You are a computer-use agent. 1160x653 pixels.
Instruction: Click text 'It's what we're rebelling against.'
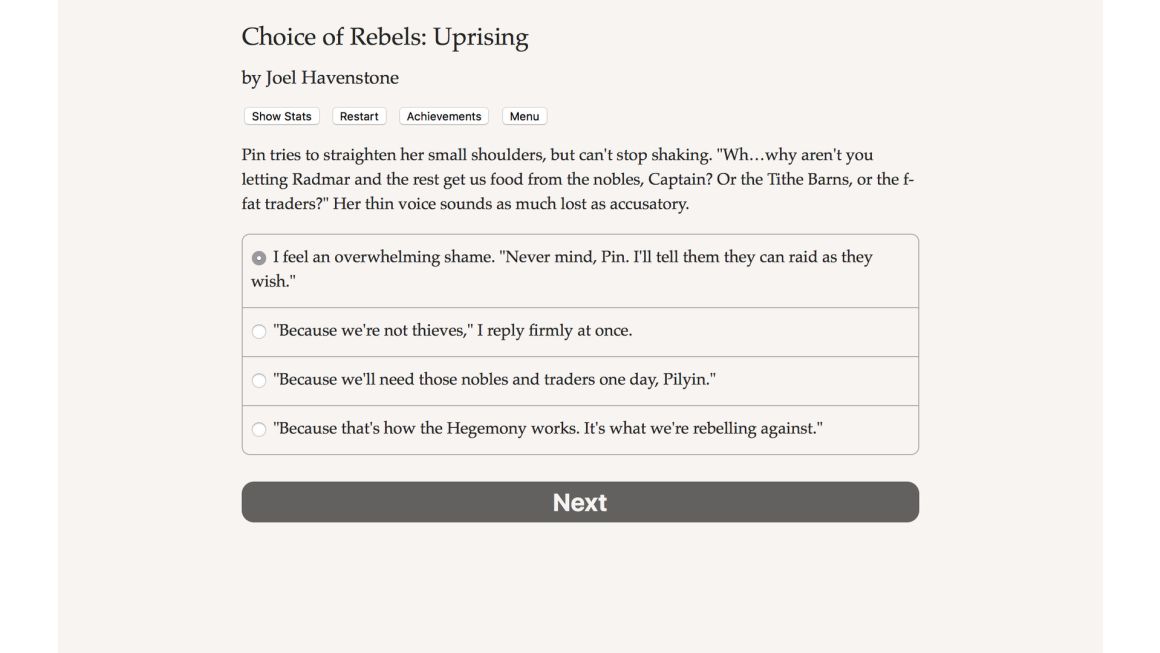click(703, 428)
